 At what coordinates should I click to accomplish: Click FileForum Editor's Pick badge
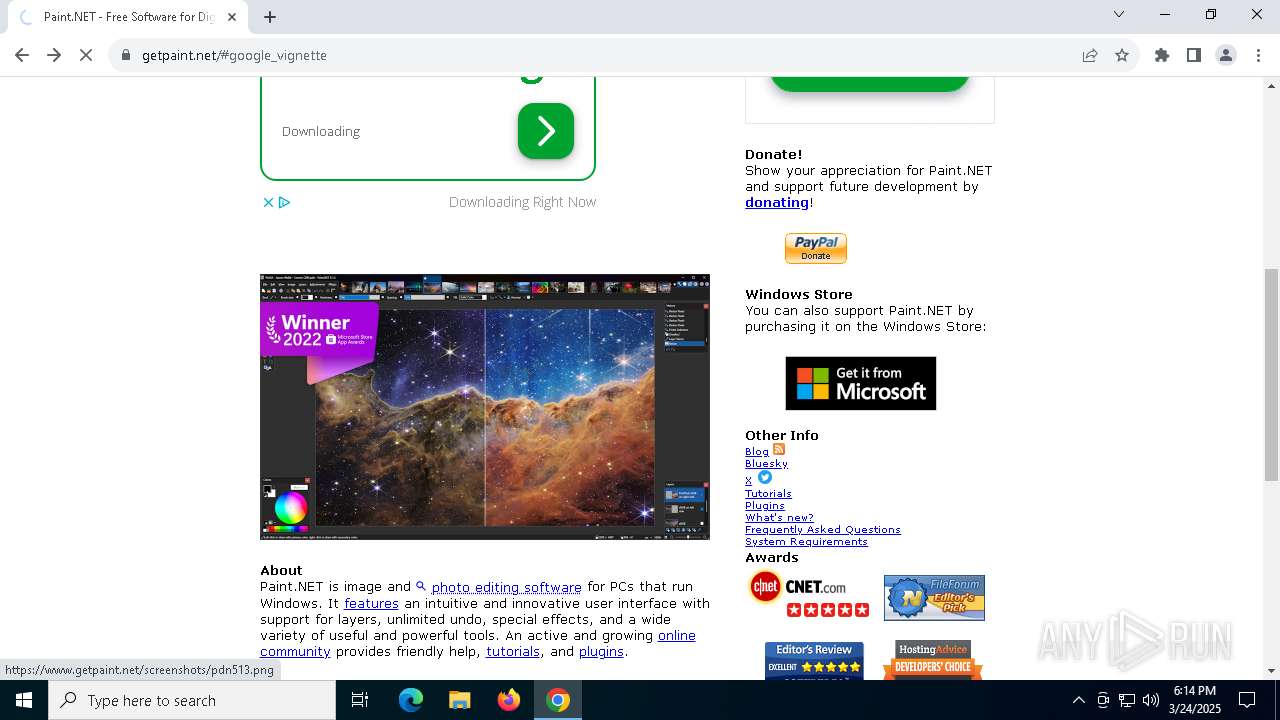[934, 597]
